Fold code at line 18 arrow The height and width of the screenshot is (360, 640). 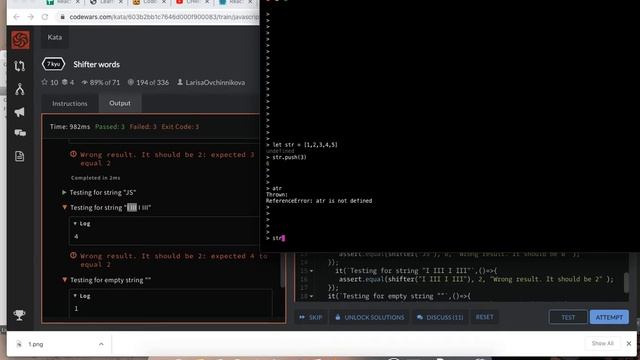coord(312,296)
